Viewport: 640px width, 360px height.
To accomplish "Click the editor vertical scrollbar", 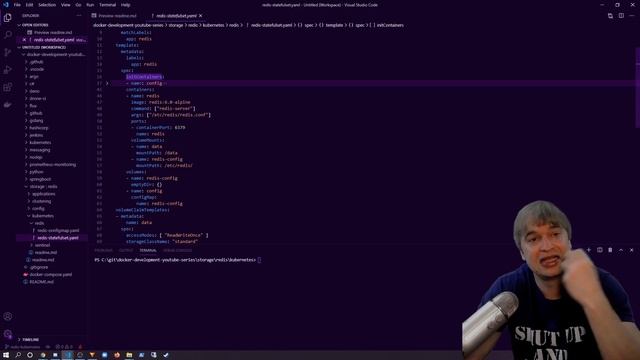I will click(638, 88).
